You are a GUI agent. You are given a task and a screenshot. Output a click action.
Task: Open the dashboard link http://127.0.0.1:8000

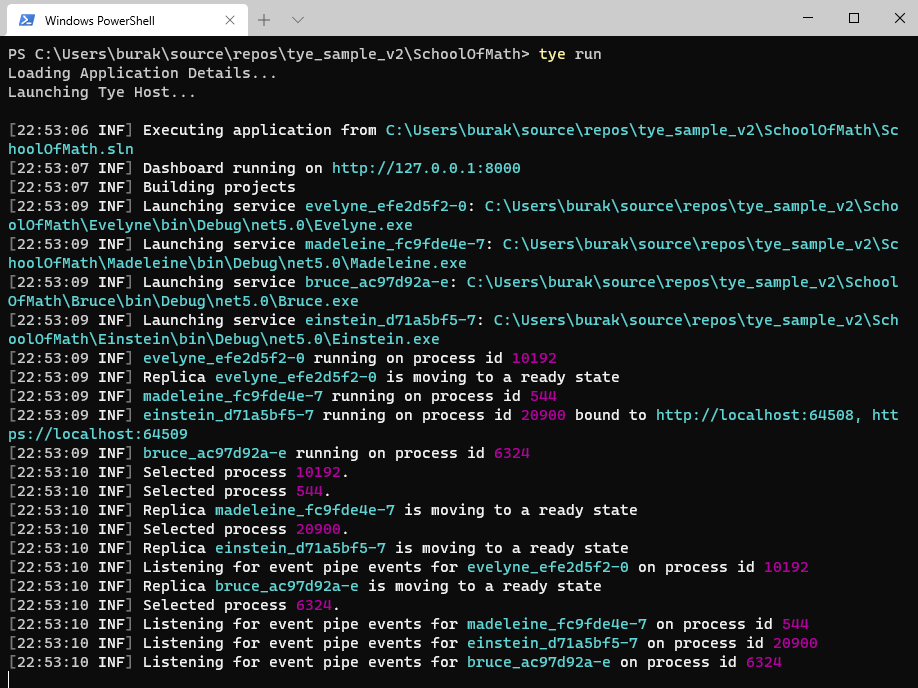[426, 168]
